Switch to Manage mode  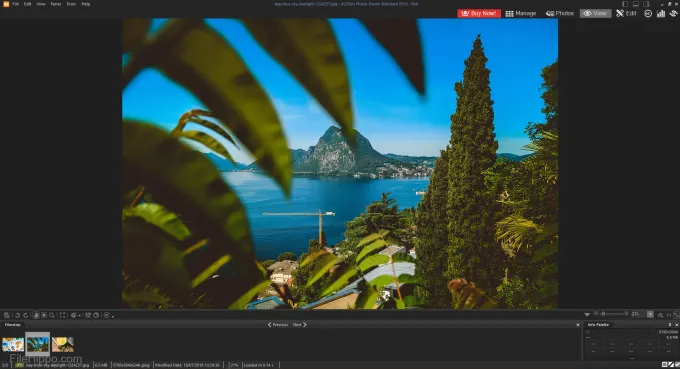point(521,13)
